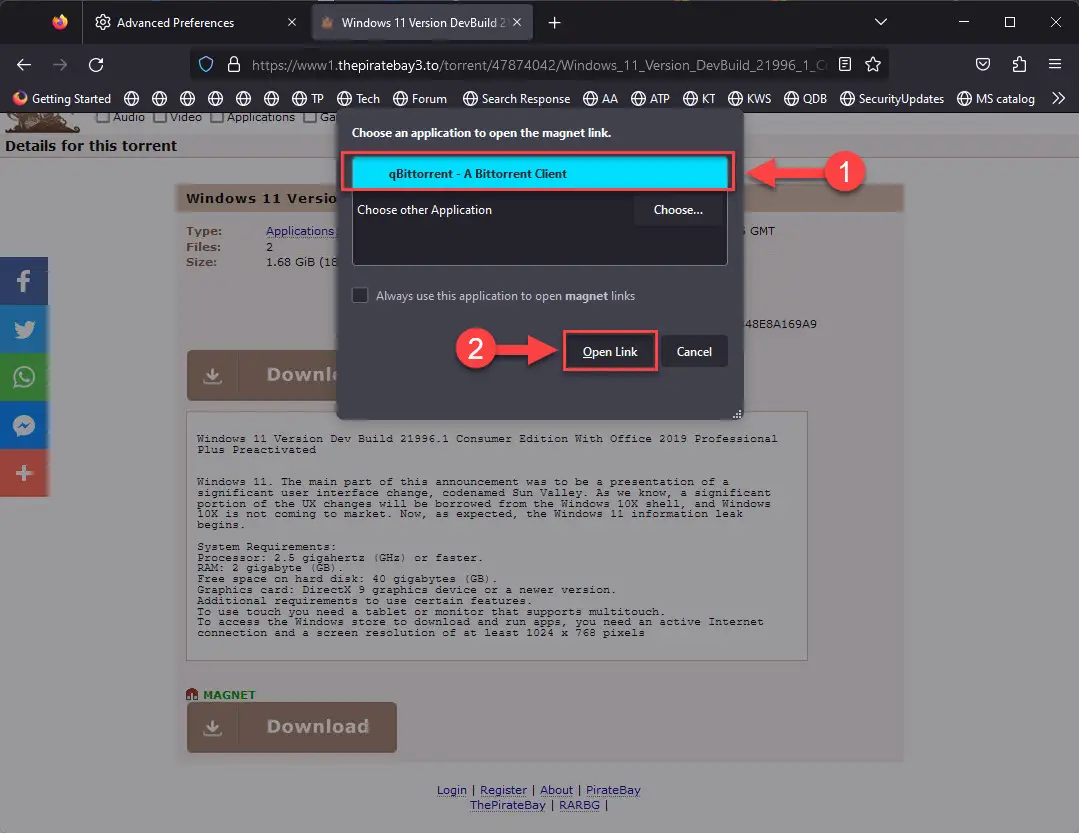Open more share options plus icon
1079x833 pixels.
click(x=24, y=473)
